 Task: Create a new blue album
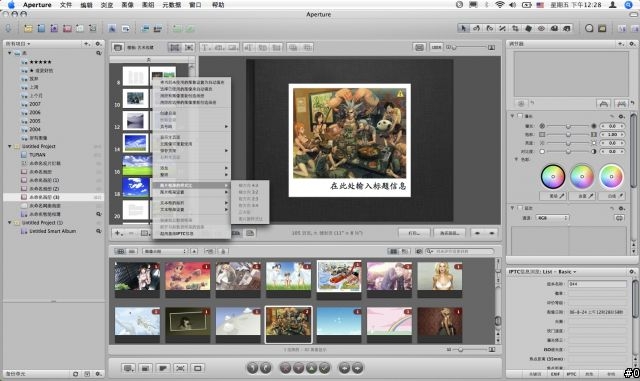(41, 28)
